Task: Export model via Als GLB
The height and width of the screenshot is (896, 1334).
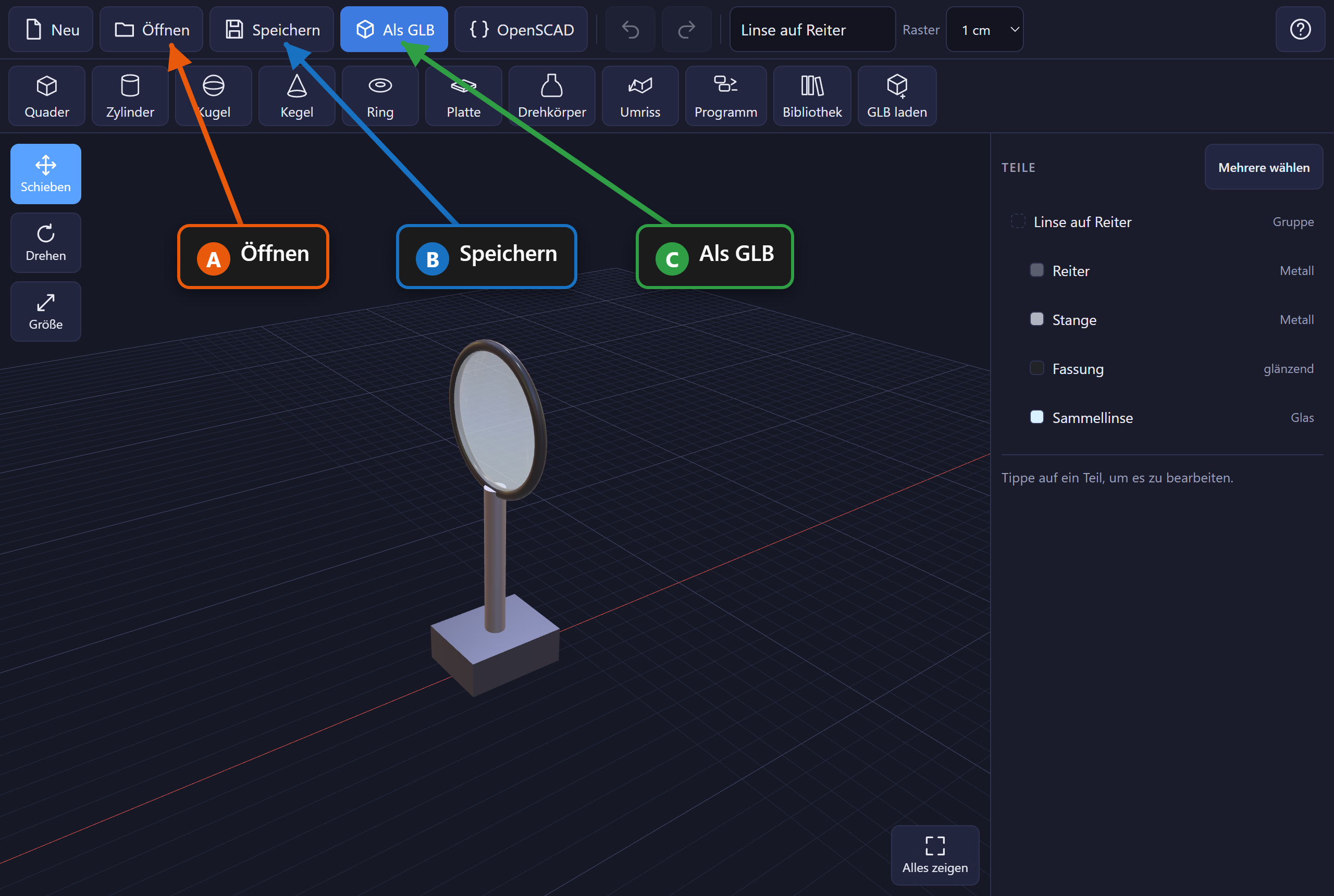Action: click(x=394, y=30)
